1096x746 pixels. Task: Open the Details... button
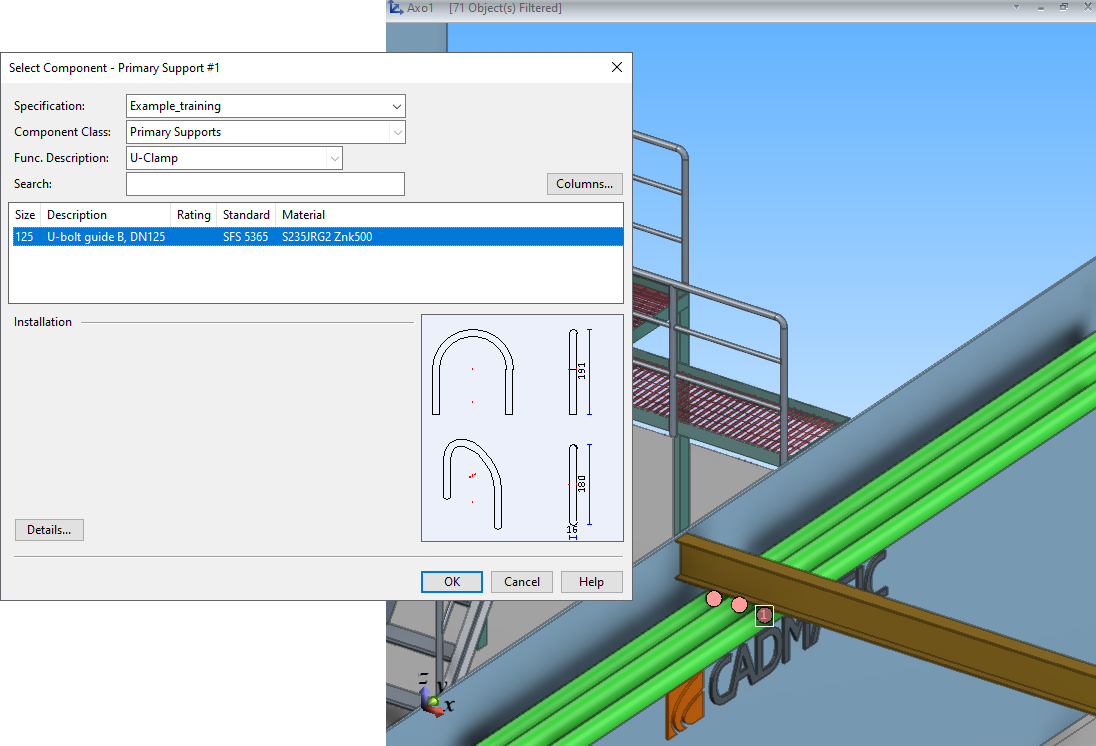pyautogui.click(x=49, y=530)
